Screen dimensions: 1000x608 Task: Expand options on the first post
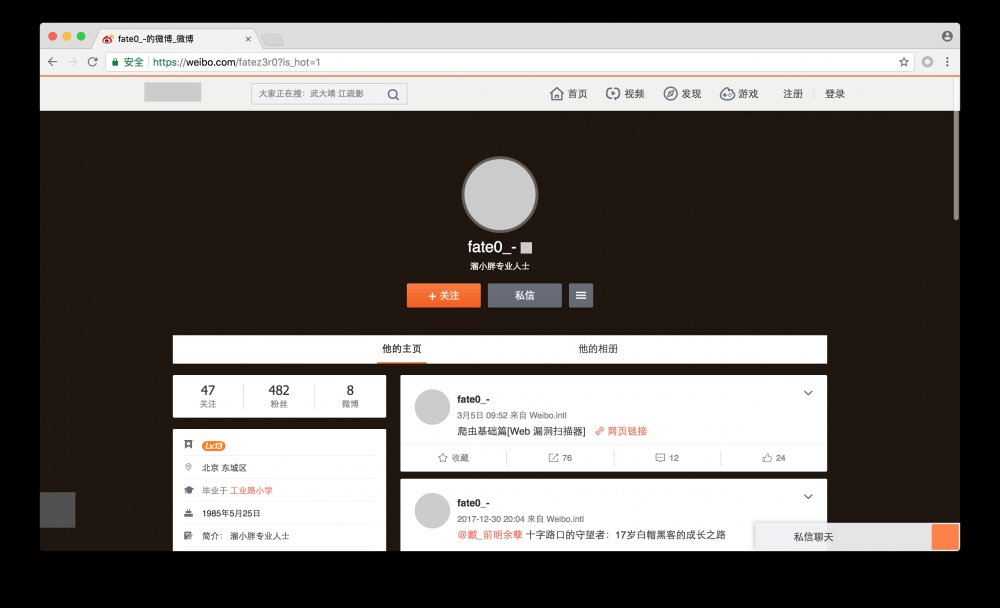(x=808, y=393)
